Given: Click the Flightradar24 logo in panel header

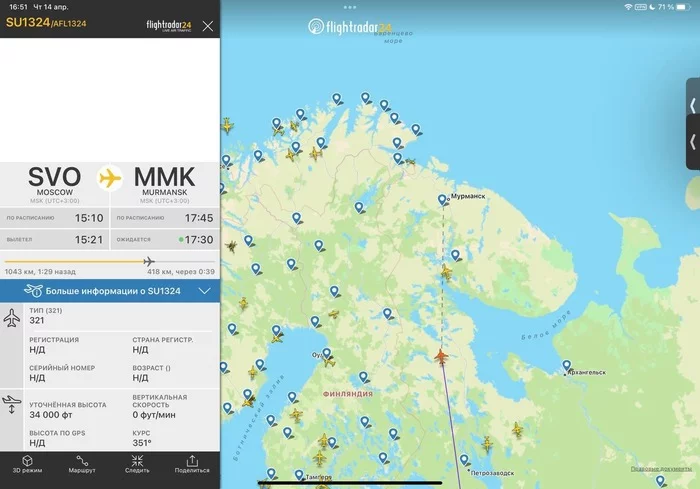Looking at the screenshot, I should (169, 25).
